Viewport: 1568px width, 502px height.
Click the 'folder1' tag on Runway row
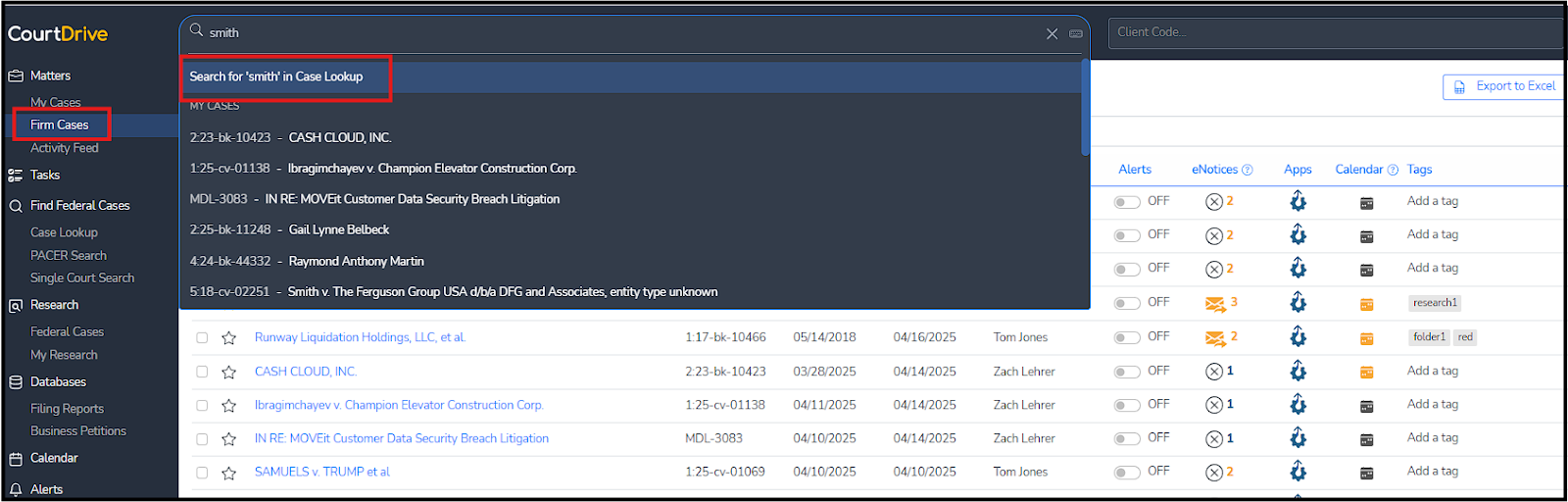(x=1429, y=337)
